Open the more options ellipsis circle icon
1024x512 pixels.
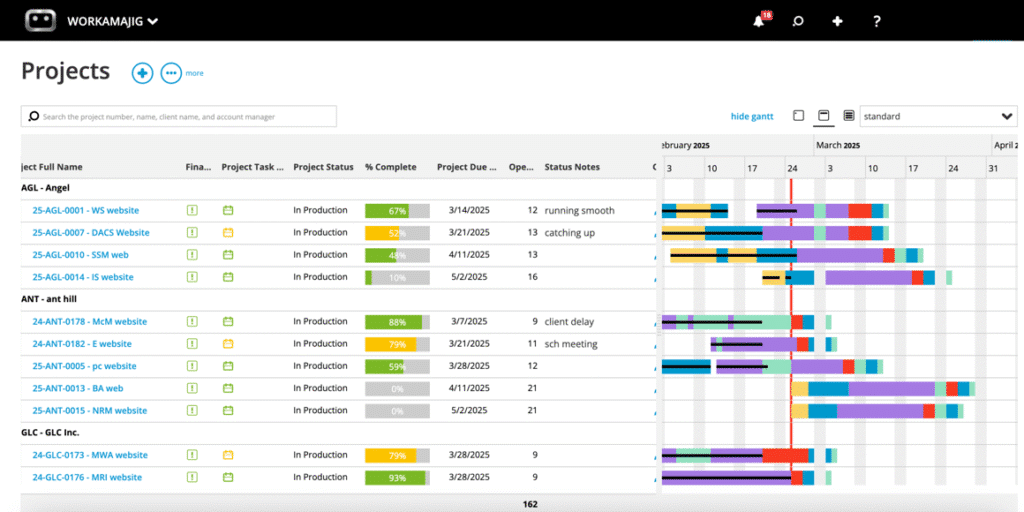pos(171,73)
